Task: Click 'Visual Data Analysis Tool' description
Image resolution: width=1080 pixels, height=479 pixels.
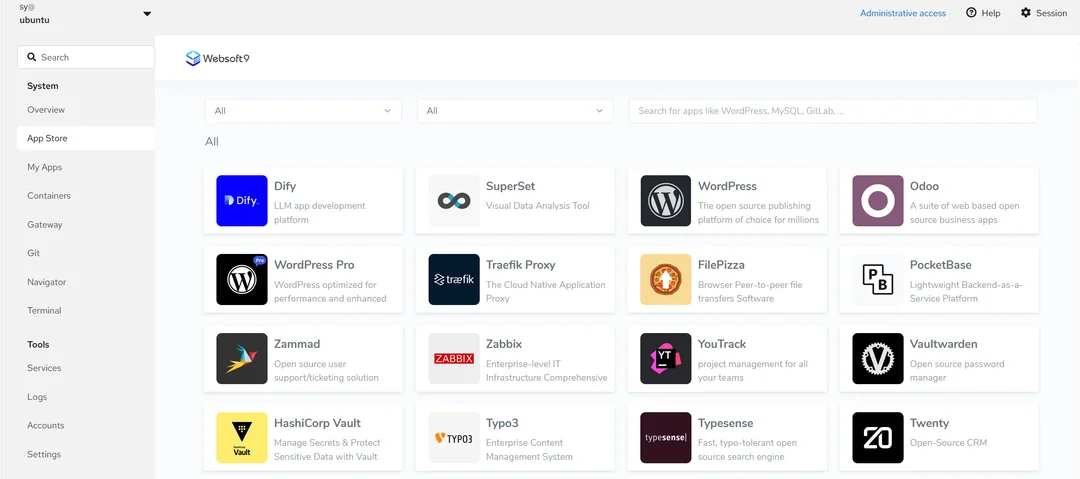Action: point(538,205)
